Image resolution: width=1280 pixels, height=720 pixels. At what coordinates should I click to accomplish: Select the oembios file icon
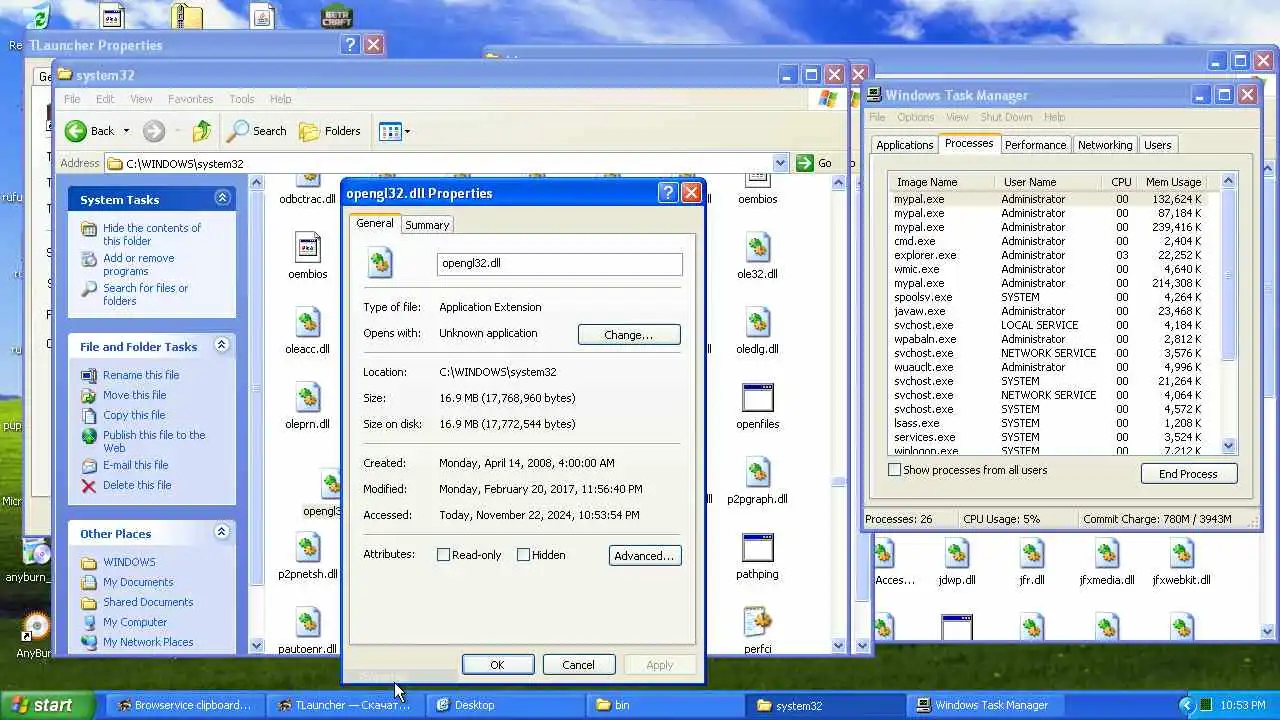(308, 247)
